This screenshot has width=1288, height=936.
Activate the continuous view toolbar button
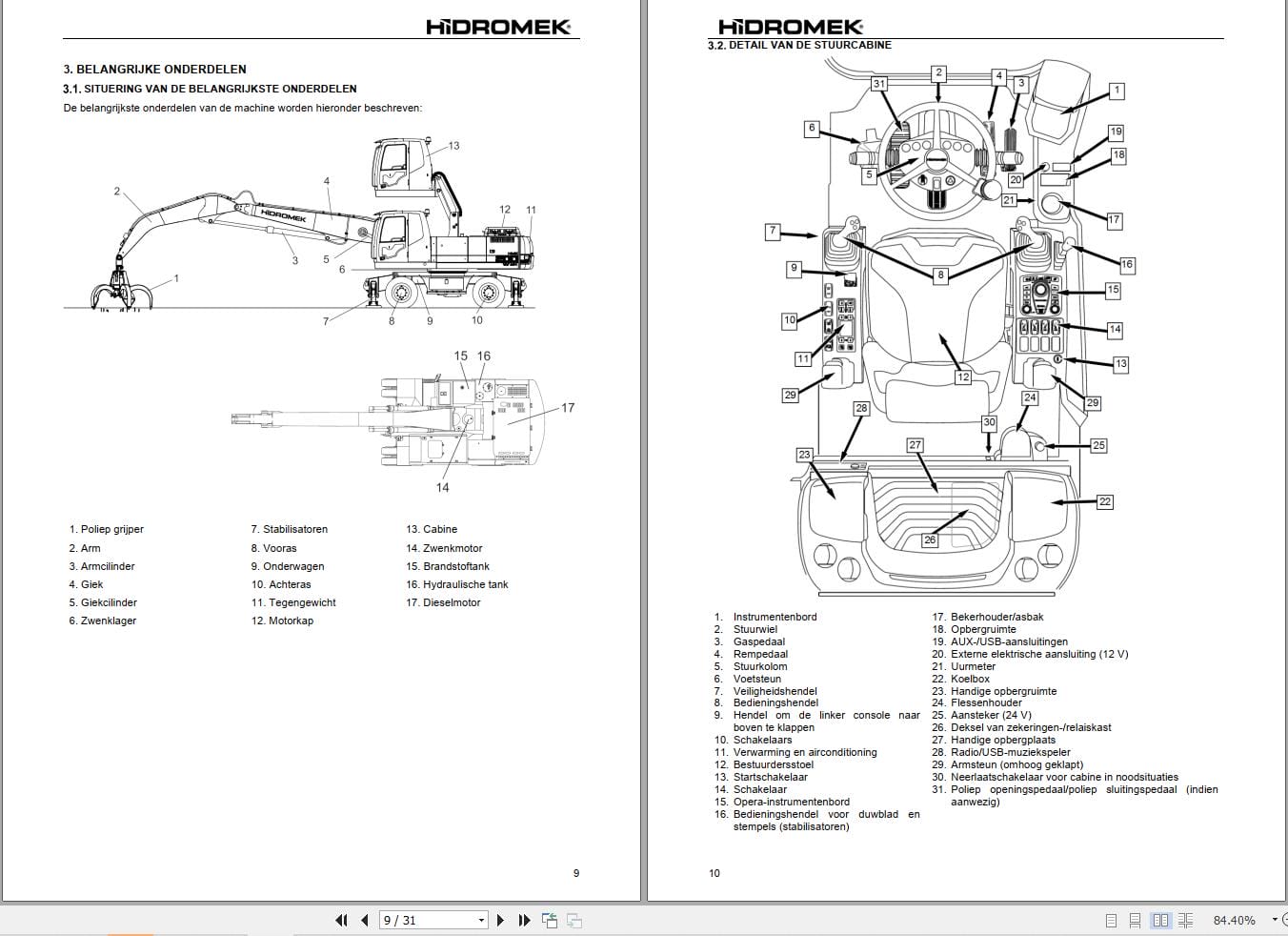[x=1135, y=920]
